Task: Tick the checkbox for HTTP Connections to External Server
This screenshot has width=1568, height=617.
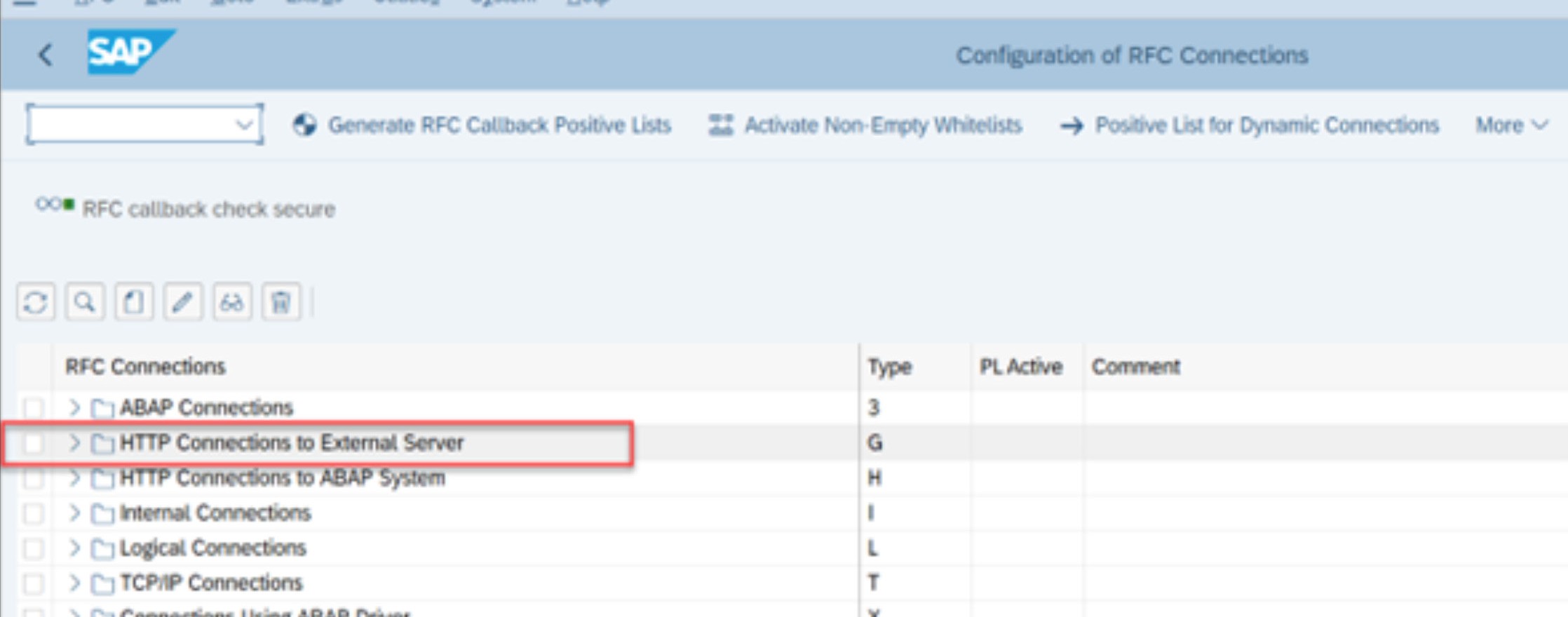Action: [x=33, y=443]
